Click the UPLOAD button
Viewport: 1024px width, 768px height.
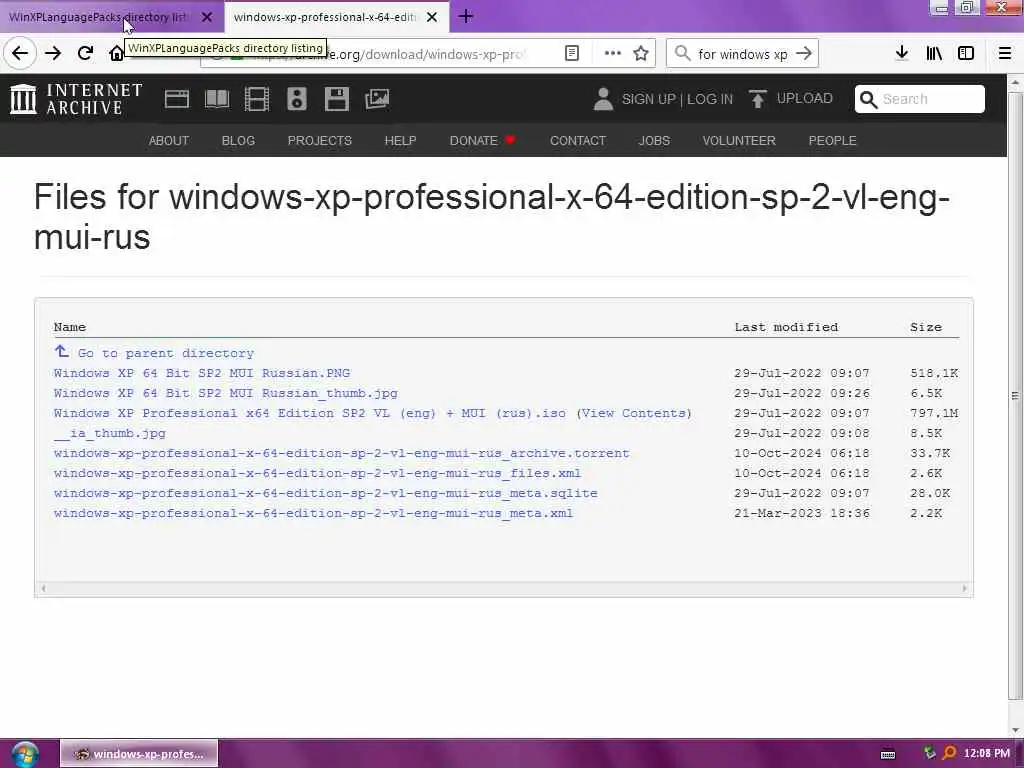point(790,99)
